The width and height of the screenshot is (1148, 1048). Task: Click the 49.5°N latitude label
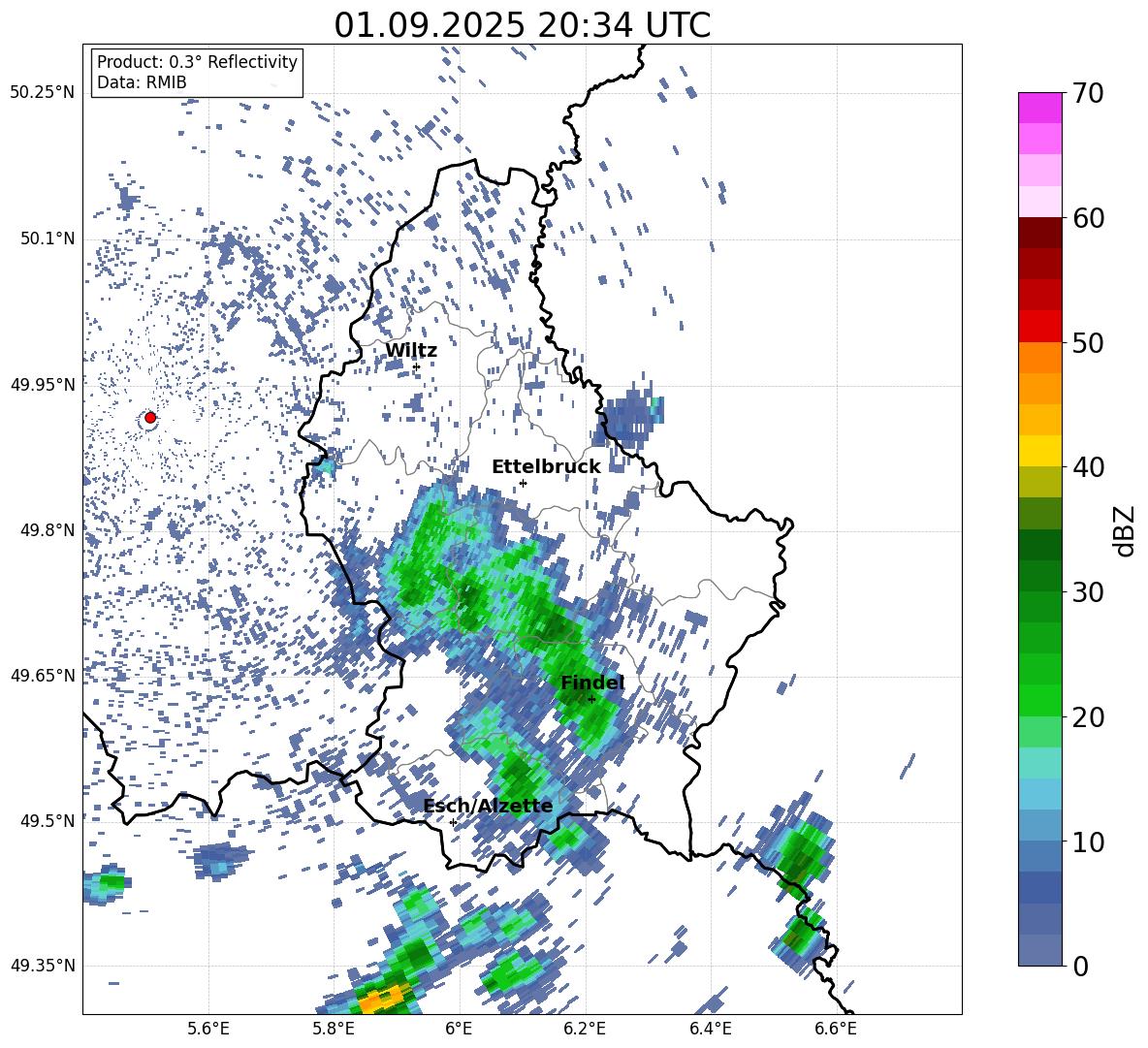click(47, 821)
